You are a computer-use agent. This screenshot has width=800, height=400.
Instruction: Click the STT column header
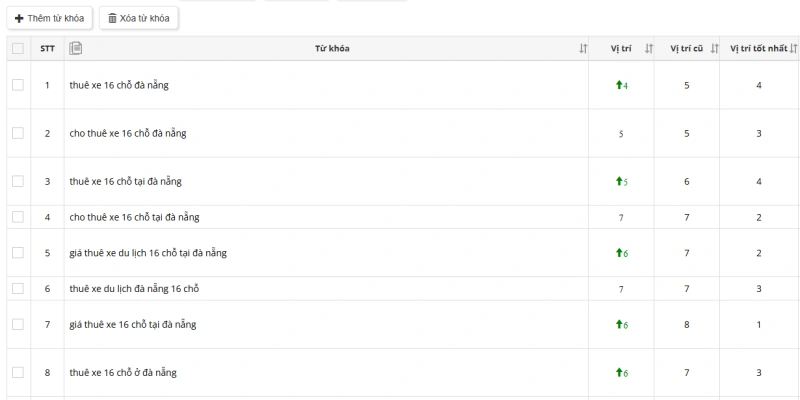pos(47,49)
